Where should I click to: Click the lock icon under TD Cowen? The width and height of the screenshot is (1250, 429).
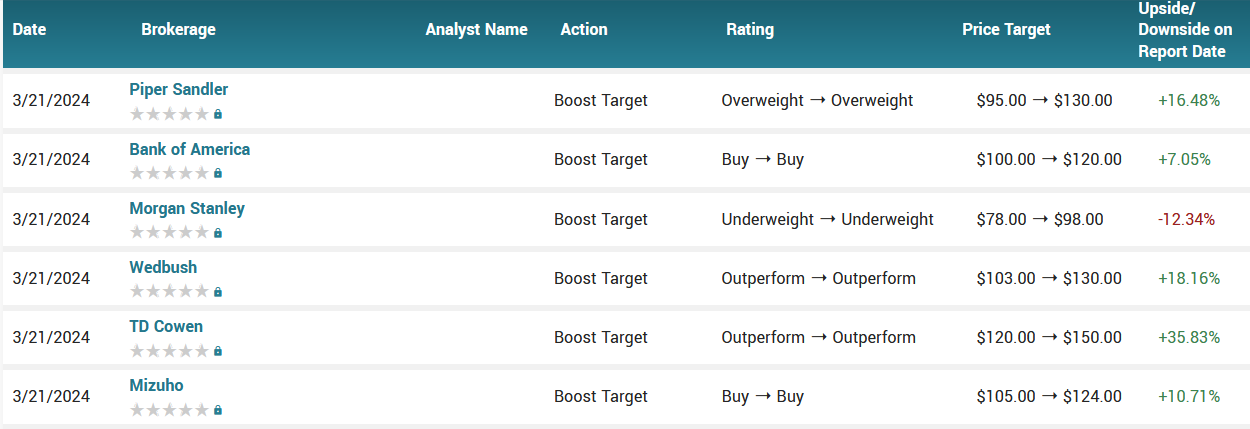[218, 351]
